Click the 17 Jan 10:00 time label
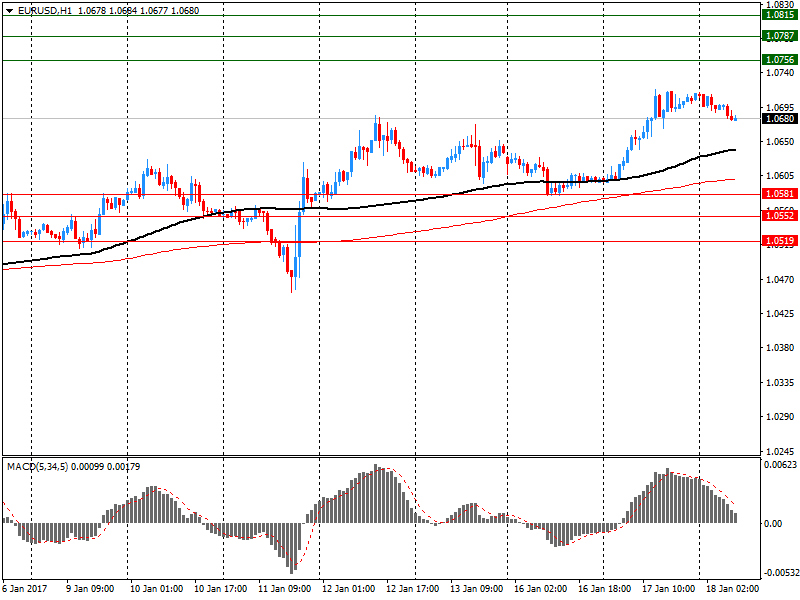 669,589
